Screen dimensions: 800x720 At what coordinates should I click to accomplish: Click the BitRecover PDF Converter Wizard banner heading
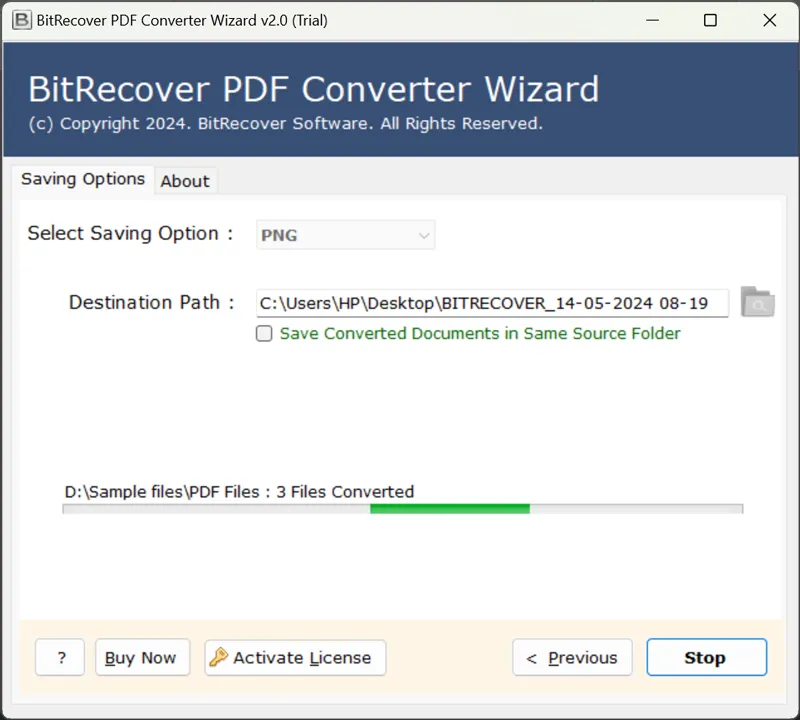(x=313, y=90)
